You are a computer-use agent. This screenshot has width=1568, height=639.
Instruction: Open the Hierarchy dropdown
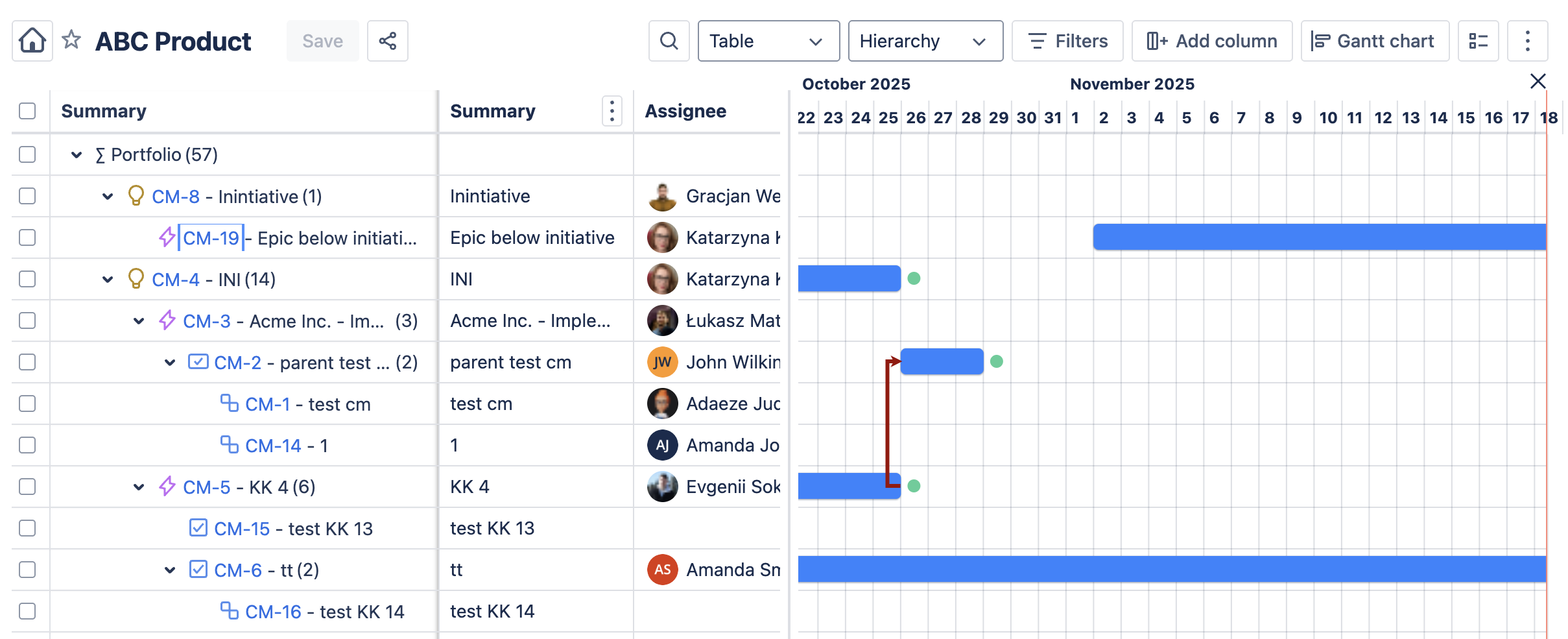(925, 41)
